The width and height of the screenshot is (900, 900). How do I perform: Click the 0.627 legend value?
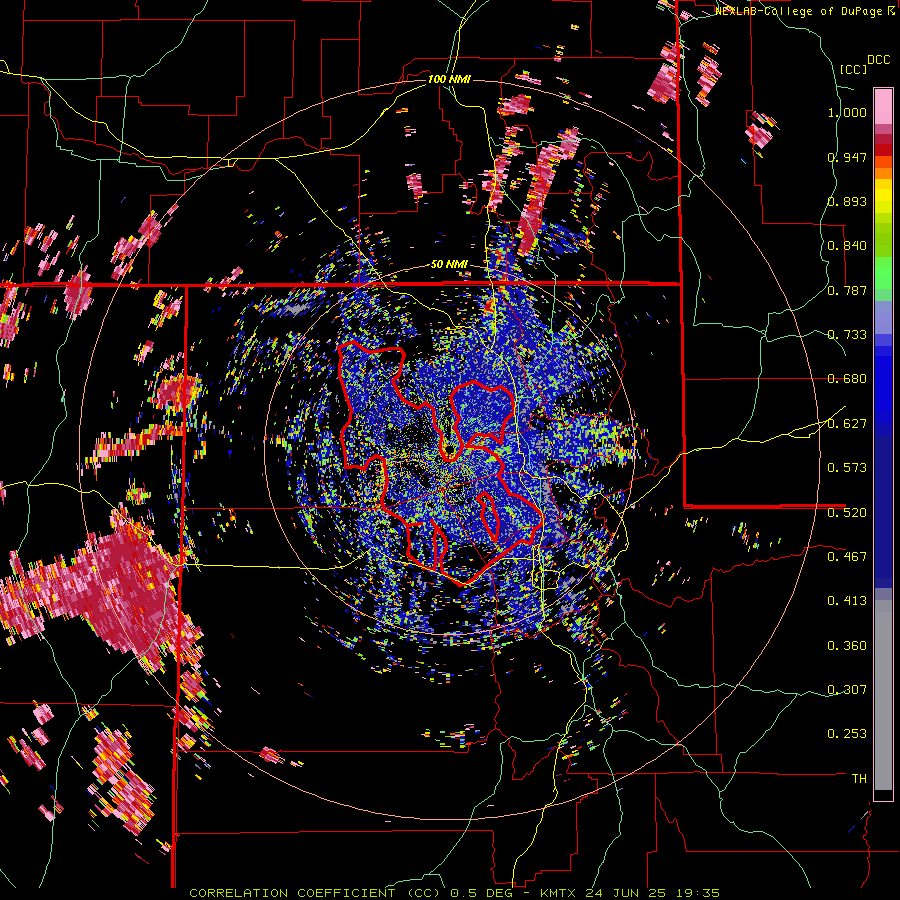tap(847, 424)
